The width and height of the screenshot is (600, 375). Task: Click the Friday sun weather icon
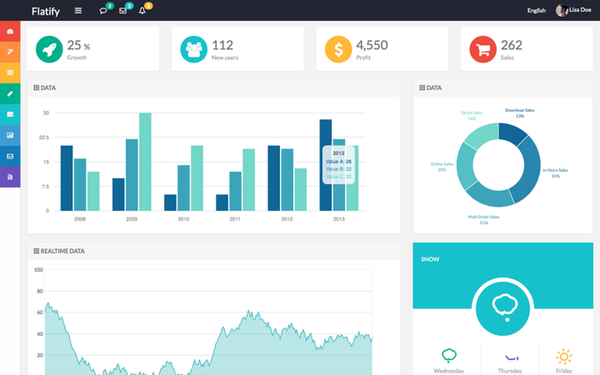point(564,357)
